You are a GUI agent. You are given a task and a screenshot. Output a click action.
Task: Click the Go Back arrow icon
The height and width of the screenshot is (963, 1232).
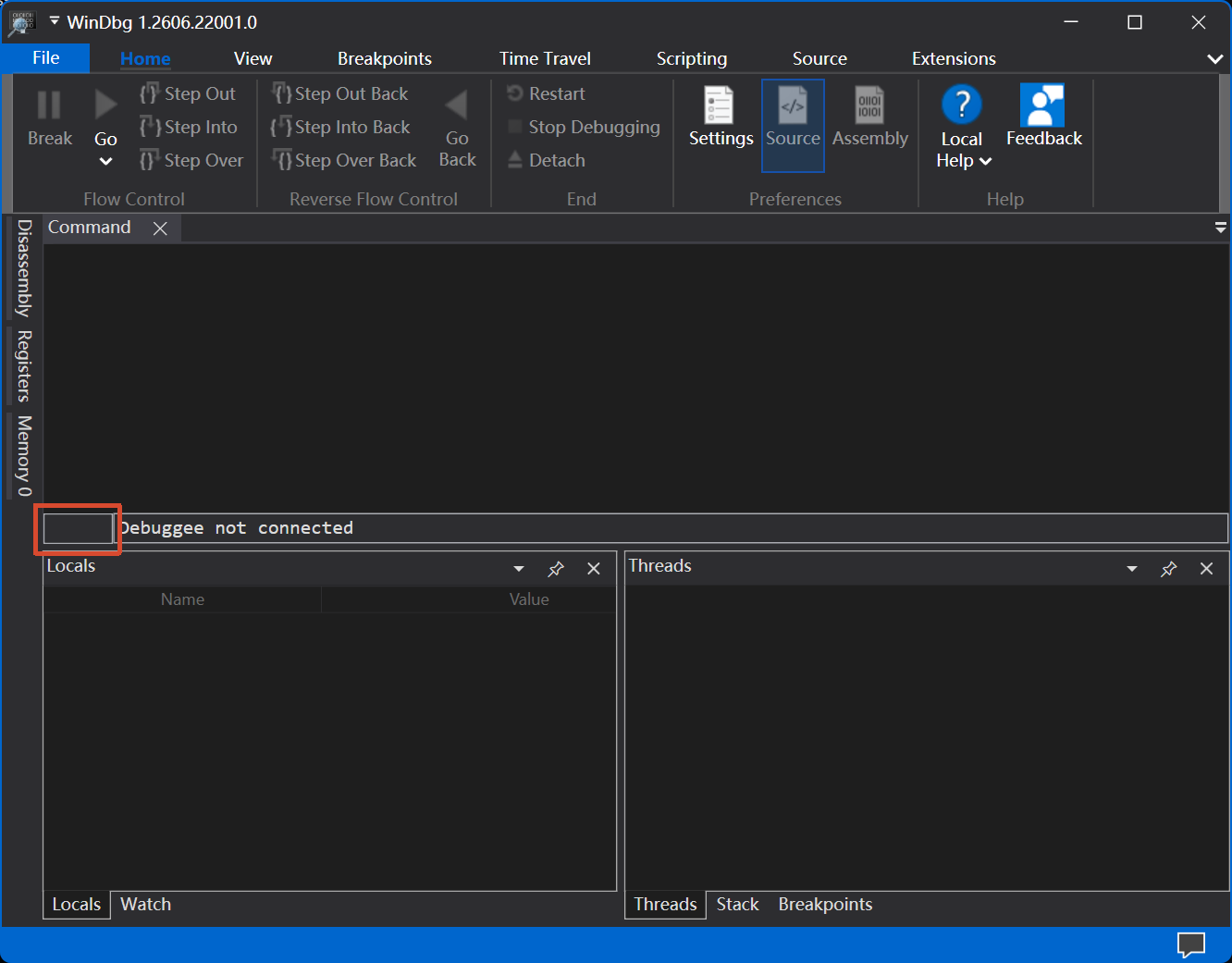point(457,105)
